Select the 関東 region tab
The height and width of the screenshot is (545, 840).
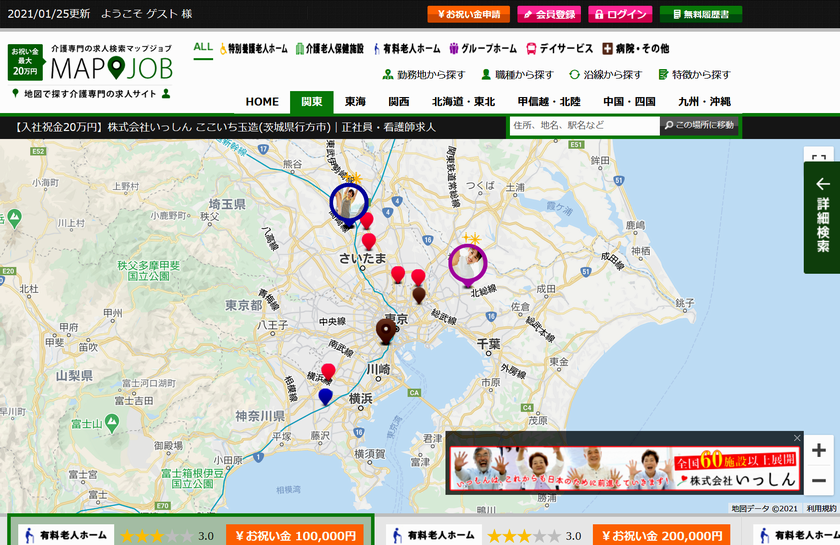click(x=312, y=102)
